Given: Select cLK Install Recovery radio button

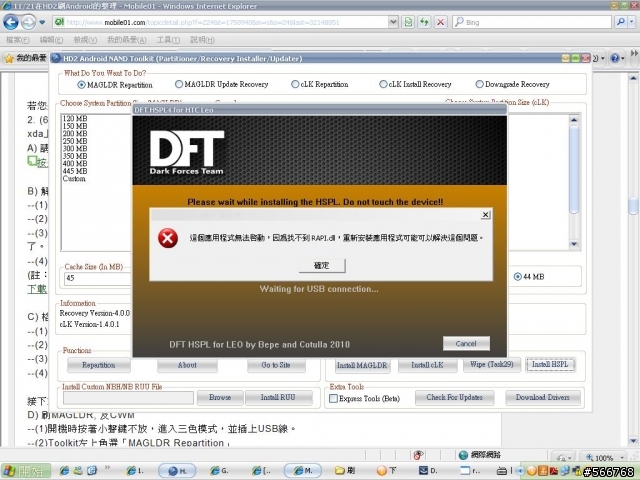Looking at the screenshot, I should pyautogui.click(x=383, y=84).
